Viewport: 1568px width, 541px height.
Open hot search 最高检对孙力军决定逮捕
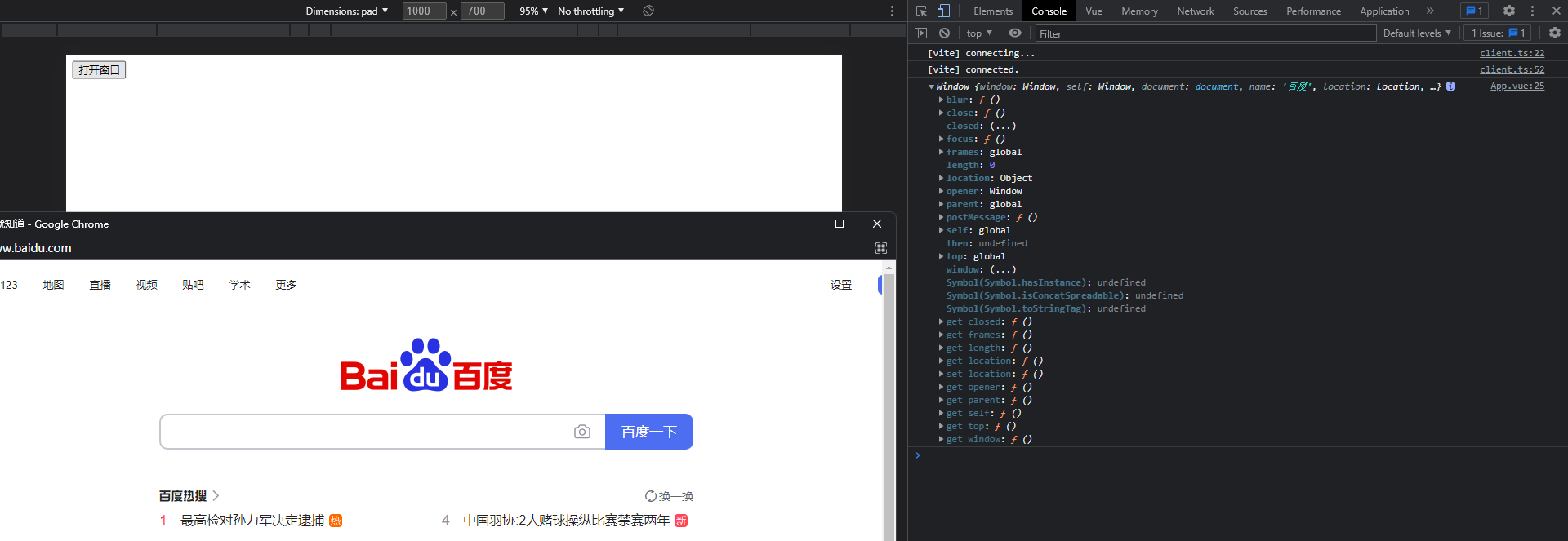[x=252, y=521]
